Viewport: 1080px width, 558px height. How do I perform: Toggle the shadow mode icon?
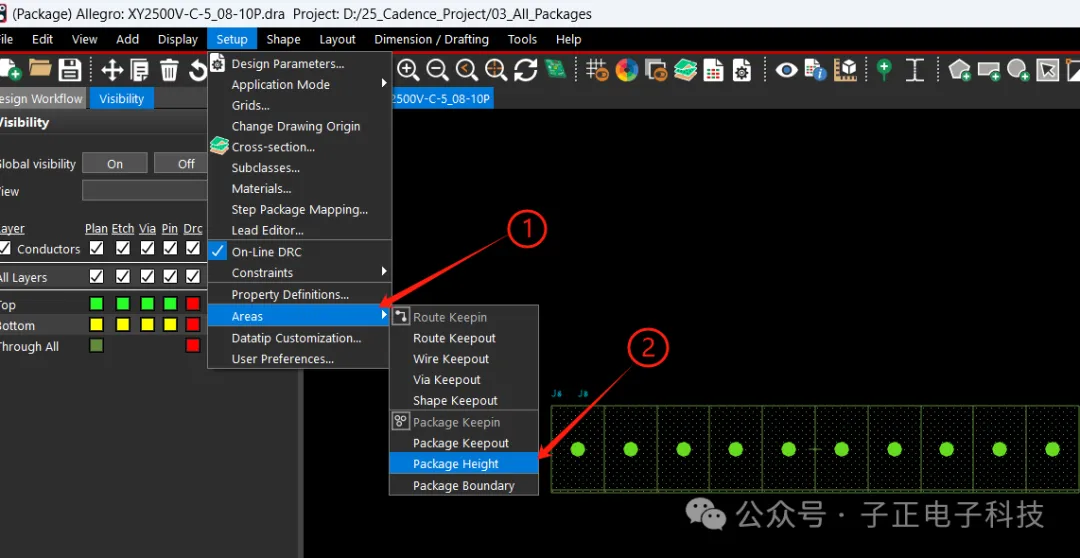coord(656,70)
